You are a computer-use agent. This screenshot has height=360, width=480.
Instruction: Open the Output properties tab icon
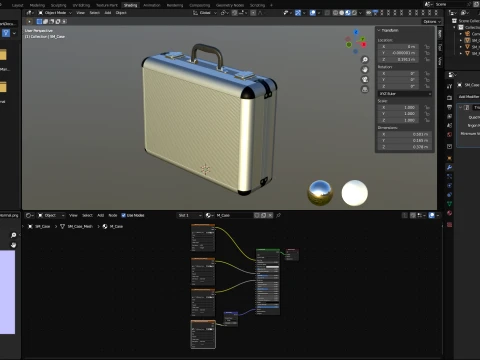(449, 107)
